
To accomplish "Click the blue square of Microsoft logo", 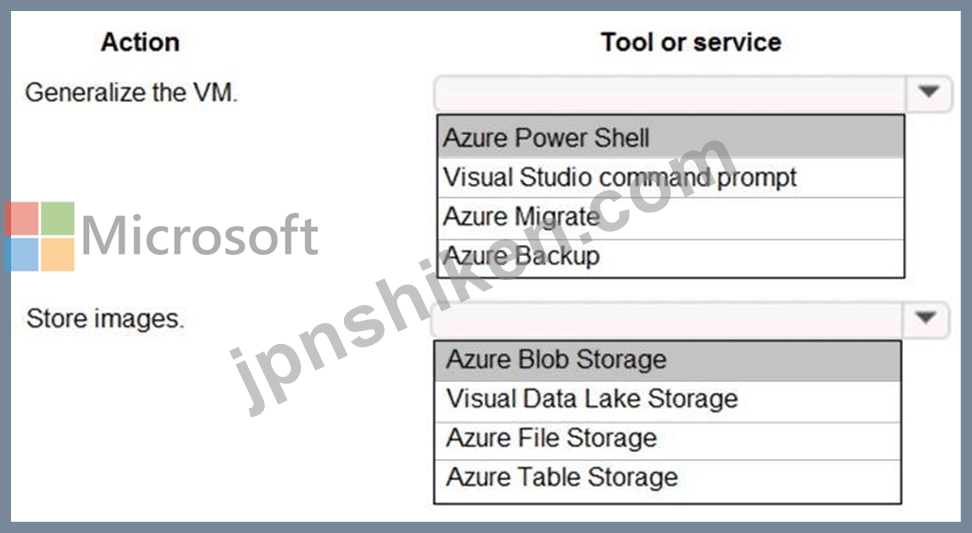I will (x=21, y=255).
